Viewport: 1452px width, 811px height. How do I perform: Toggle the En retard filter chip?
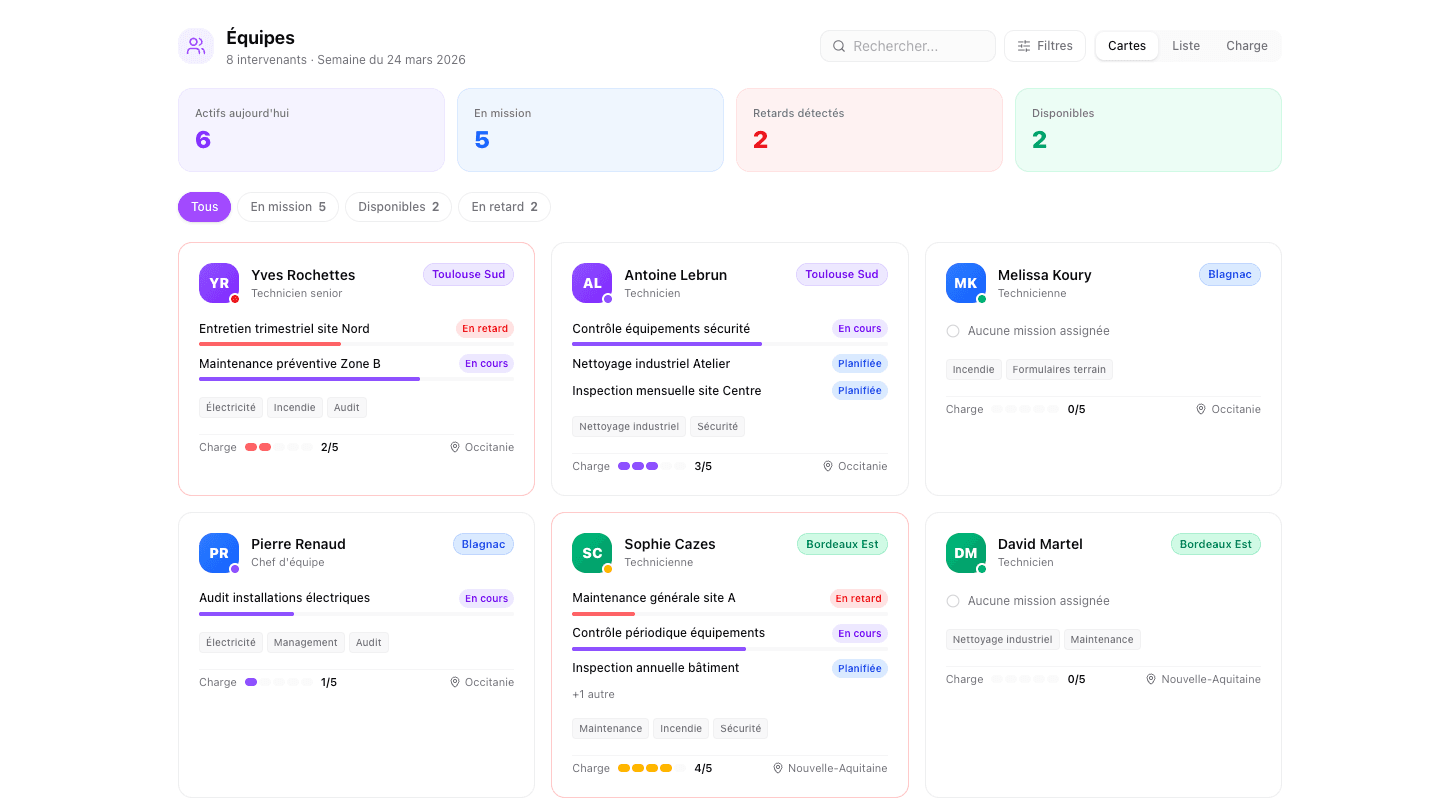tap(504, 207)
